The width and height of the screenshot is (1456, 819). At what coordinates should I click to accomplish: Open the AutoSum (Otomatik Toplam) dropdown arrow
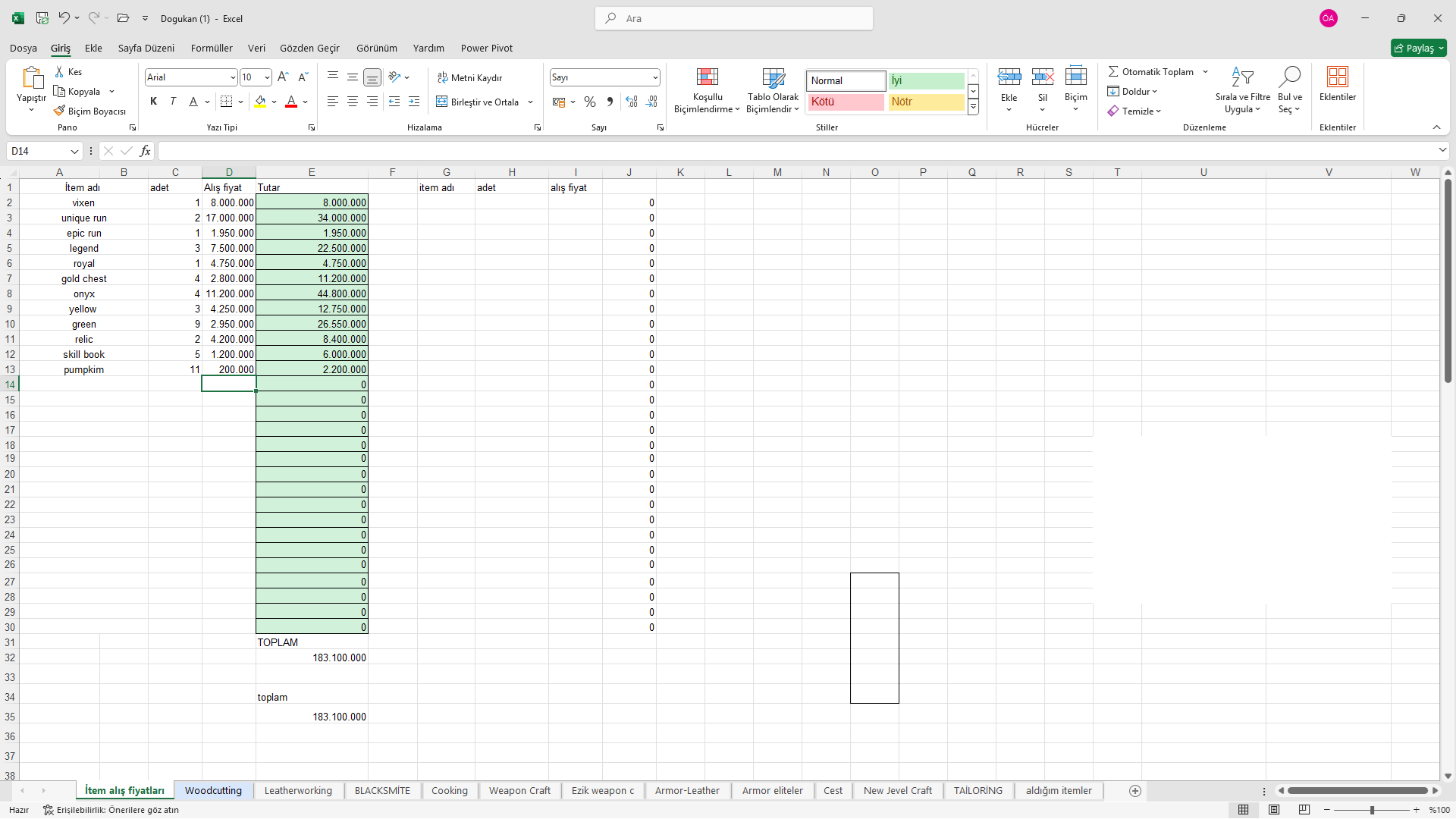point(1205,72)
